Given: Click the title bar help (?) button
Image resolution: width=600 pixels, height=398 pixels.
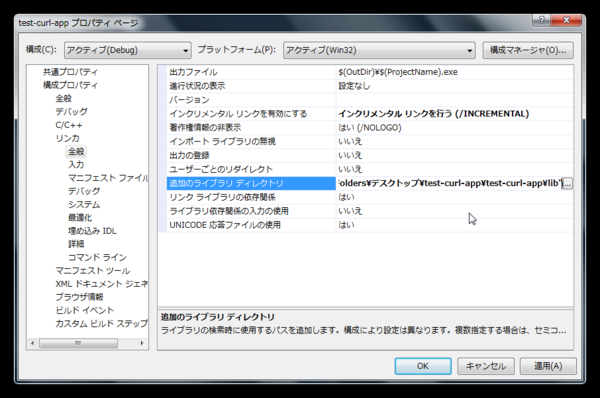Looking at the screenshot, I should (541, 20).
